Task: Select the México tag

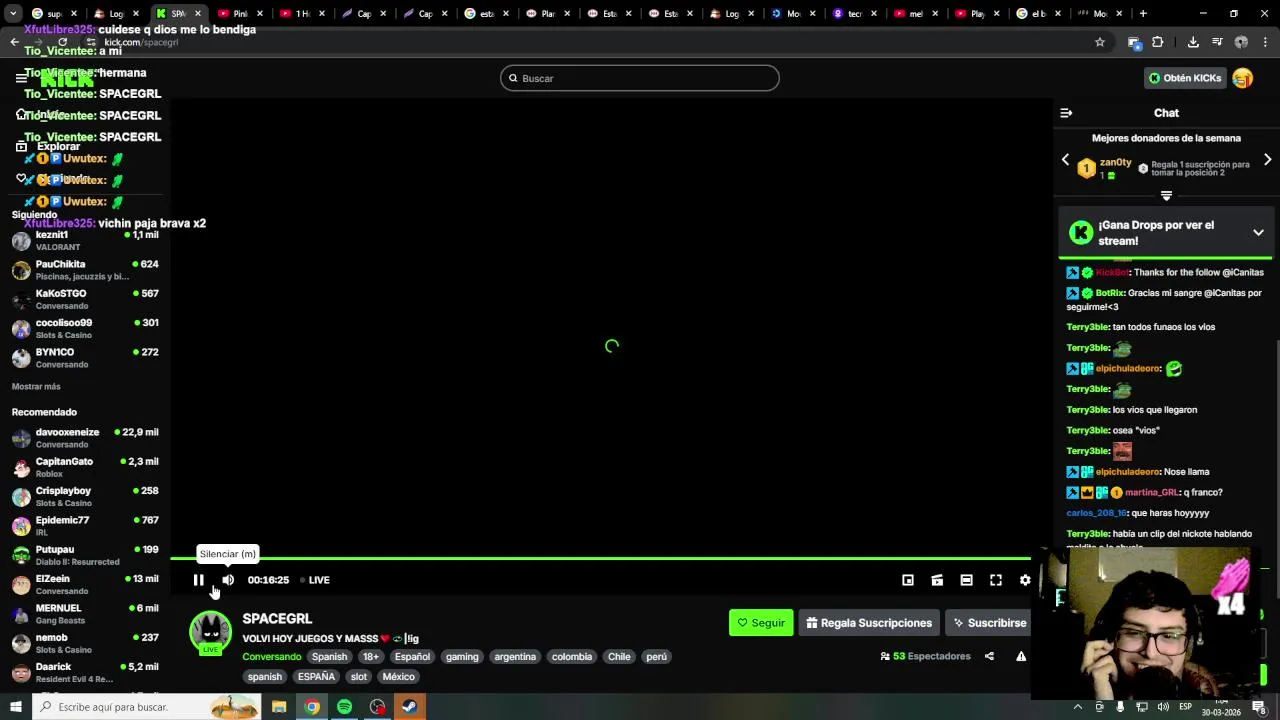Action: click(x=398, y=677)
